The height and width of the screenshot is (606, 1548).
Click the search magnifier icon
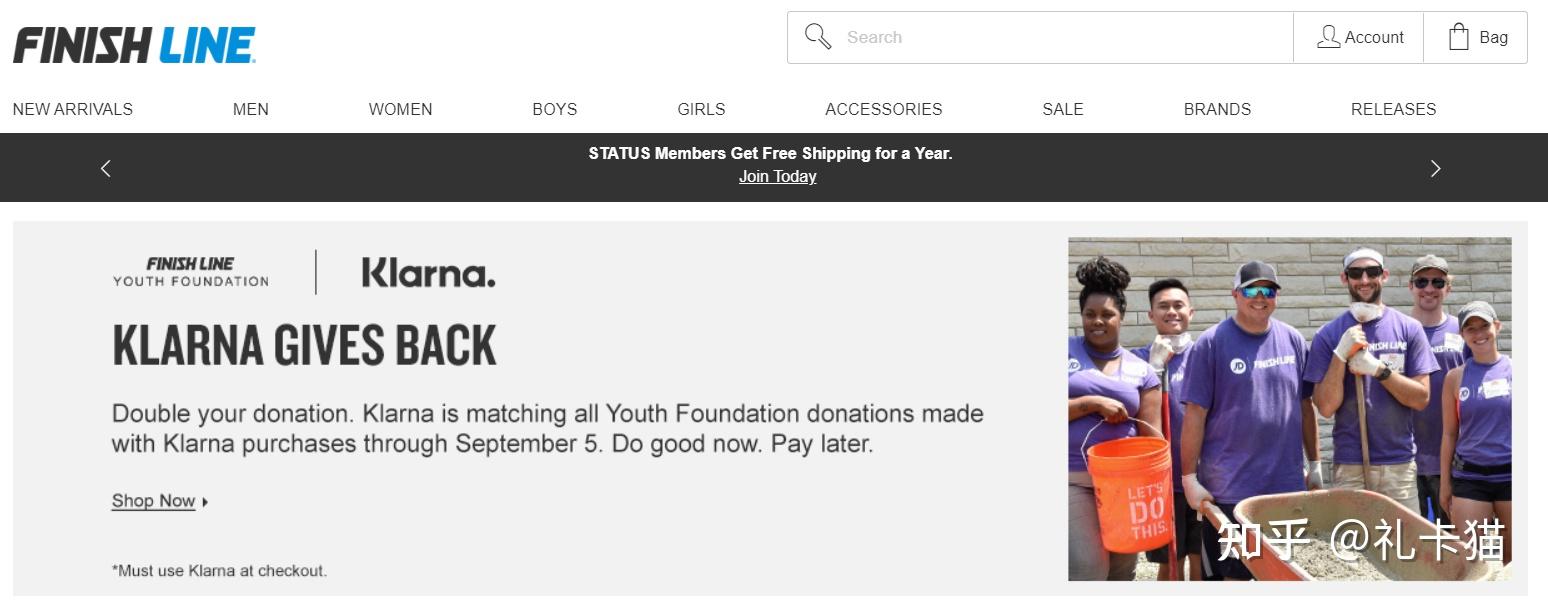click(818, 37)
